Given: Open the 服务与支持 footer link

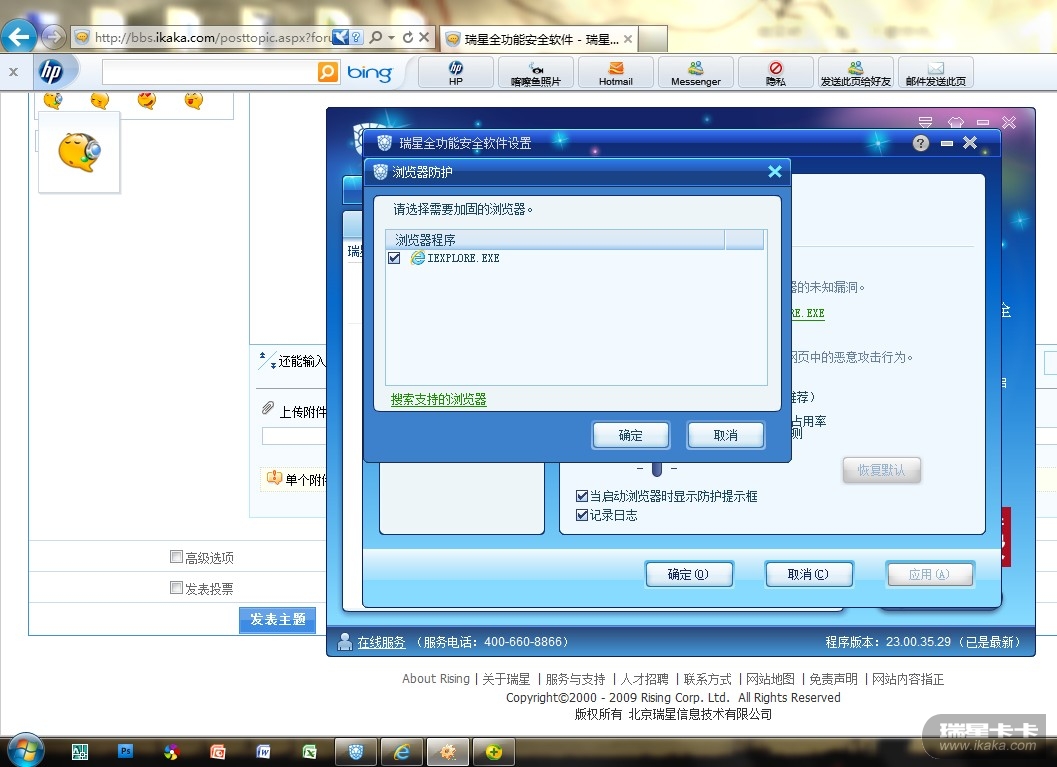Looking at the screenshot, I should (575, 679).
